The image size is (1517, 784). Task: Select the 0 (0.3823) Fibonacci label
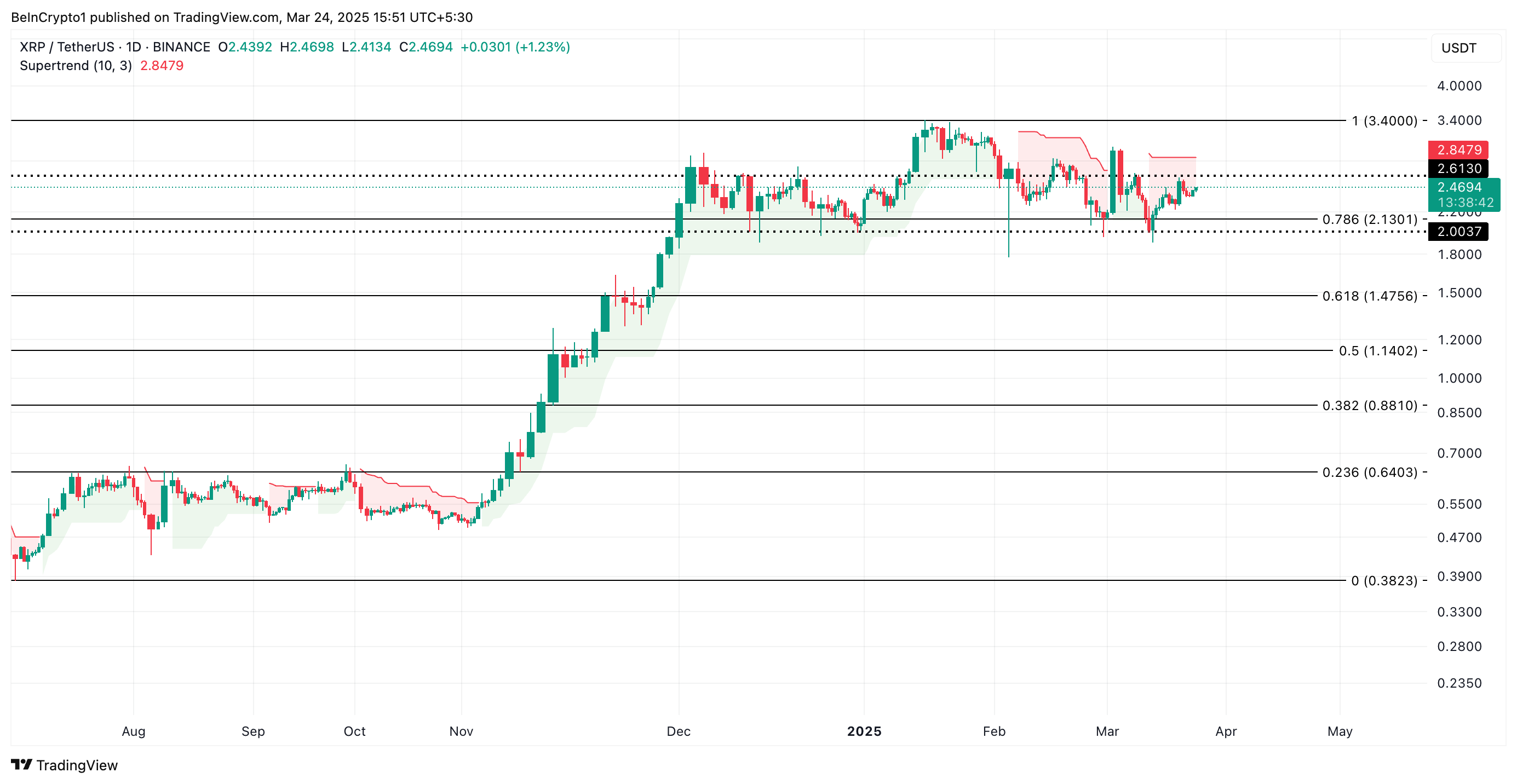1383,581
